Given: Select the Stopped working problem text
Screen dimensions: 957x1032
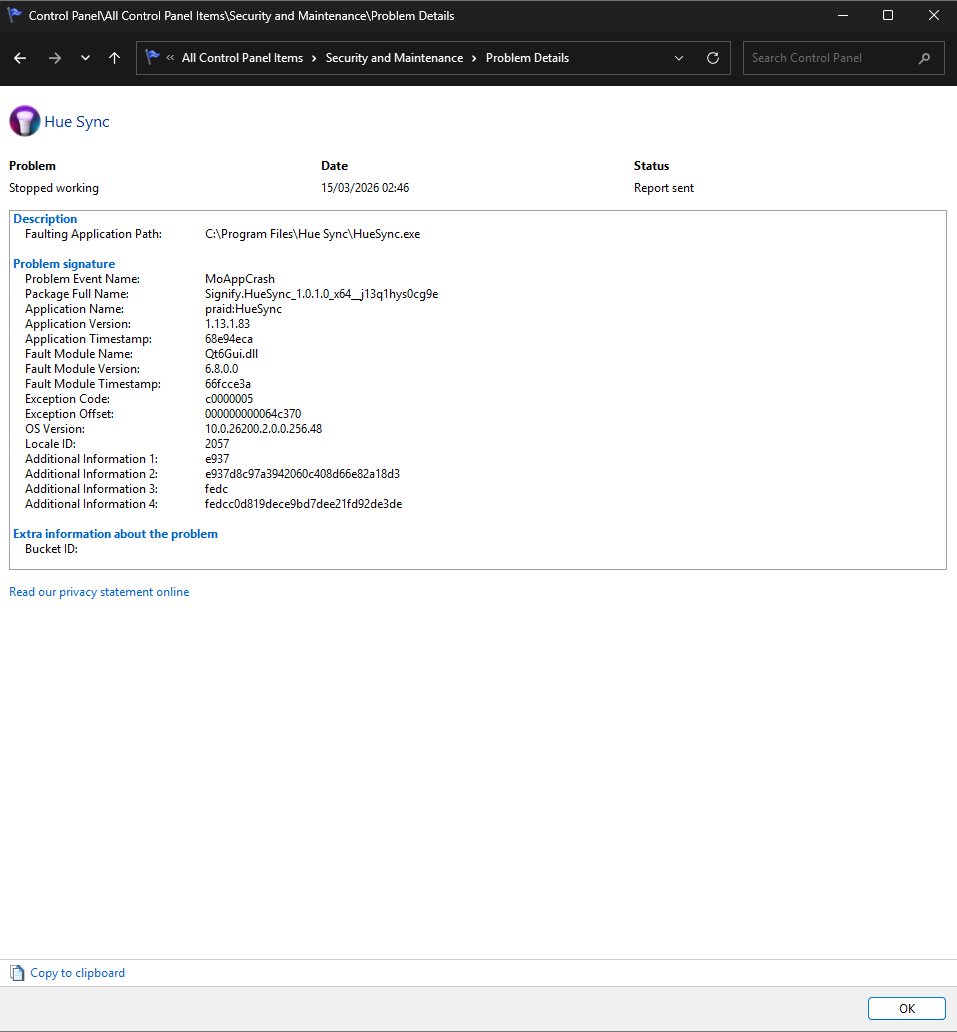Looking at the screenshot, I should point(54,188).
